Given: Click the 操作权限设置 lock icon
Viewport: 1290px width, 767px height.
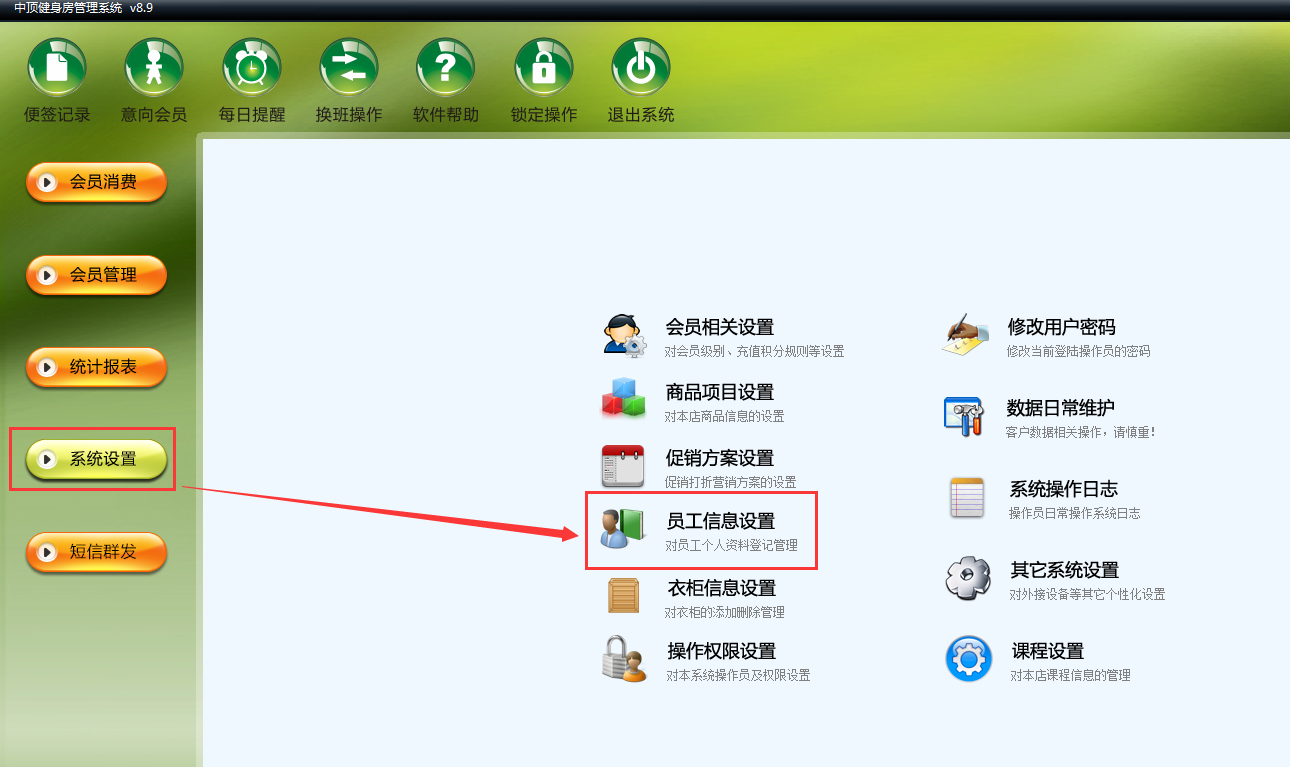Looking at the screenshot, I should tap(625, 659).
